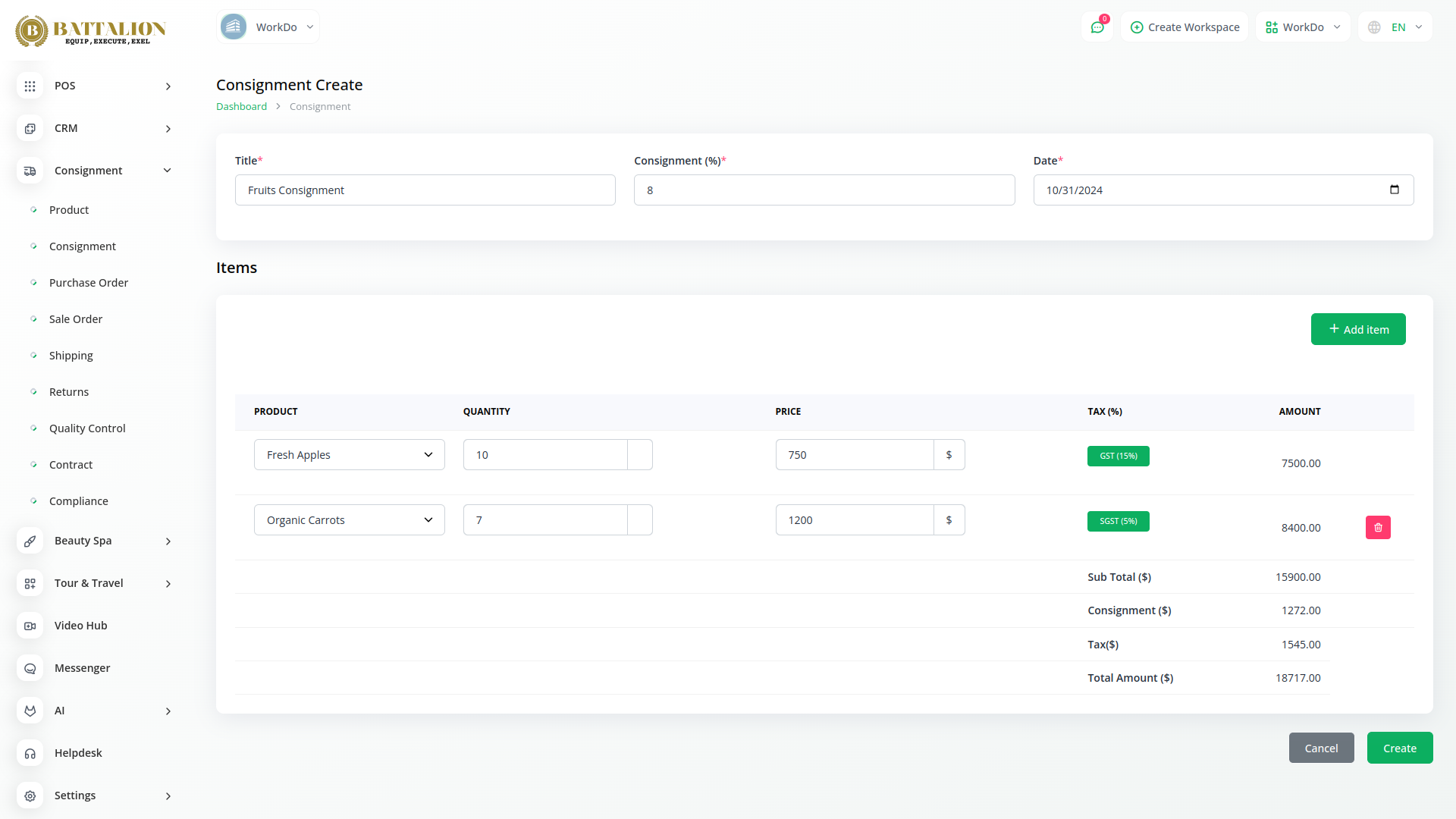The width and height of the screenshot is (1456, 819).
Task: Open the Quality Control submenu item
Action: [x=87, y=428]
